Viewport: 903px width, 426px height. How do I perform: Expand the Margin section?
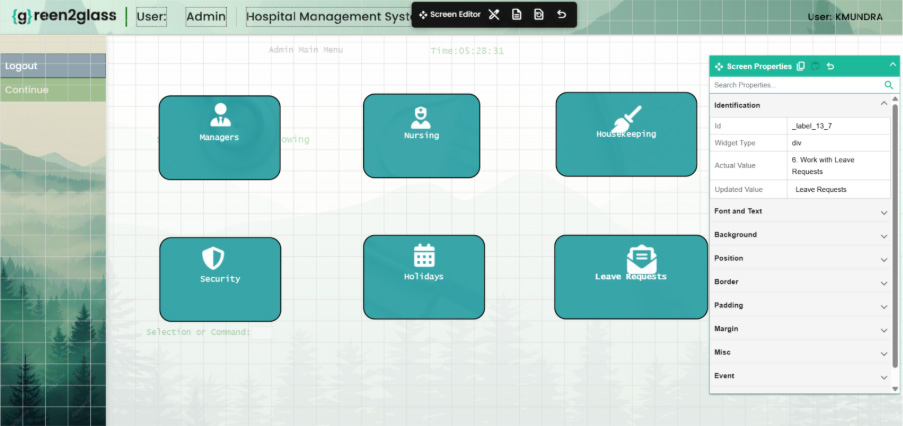884,330
